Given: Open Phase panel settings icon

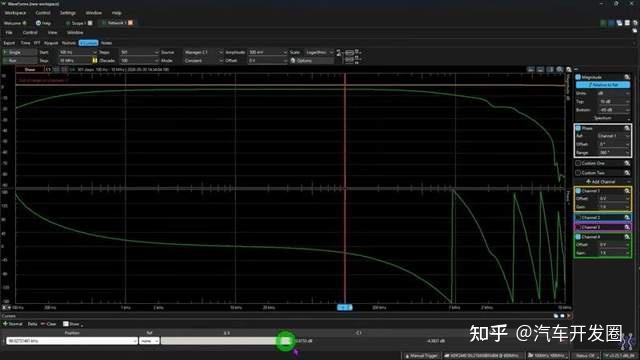Looking at the screenshot, I should [x=627, y=128].
